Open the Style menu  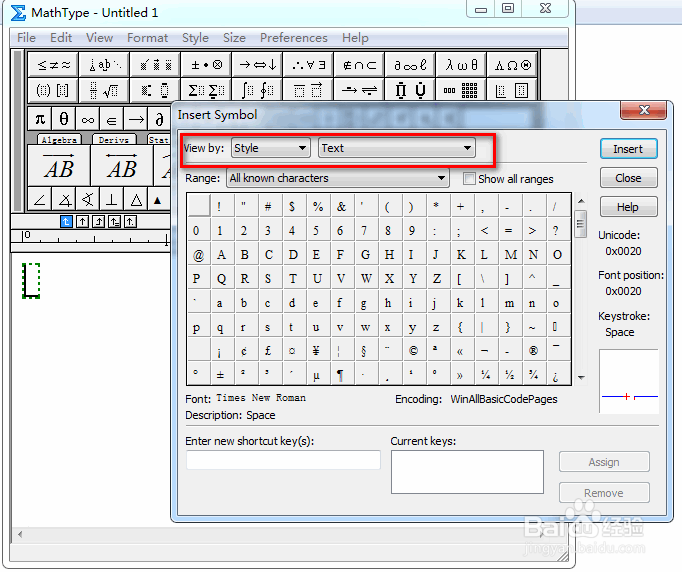click(195, 38)
